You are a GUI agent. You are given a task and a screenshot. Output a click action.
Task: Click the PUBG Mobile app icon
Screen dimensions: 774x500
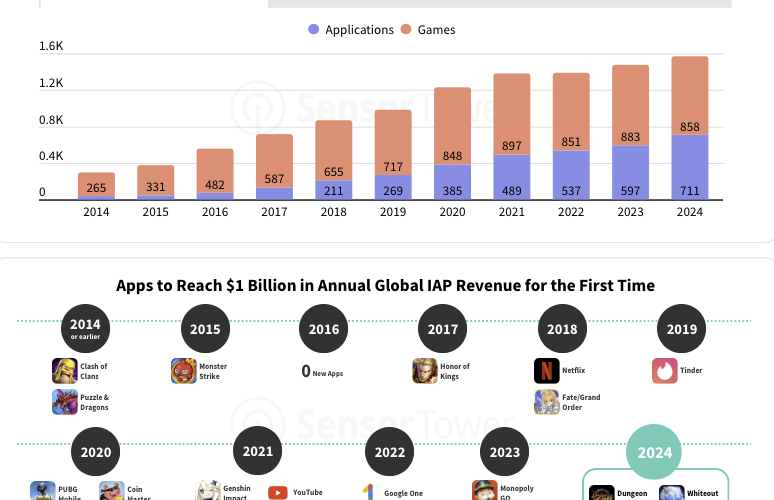pos(43,491)
